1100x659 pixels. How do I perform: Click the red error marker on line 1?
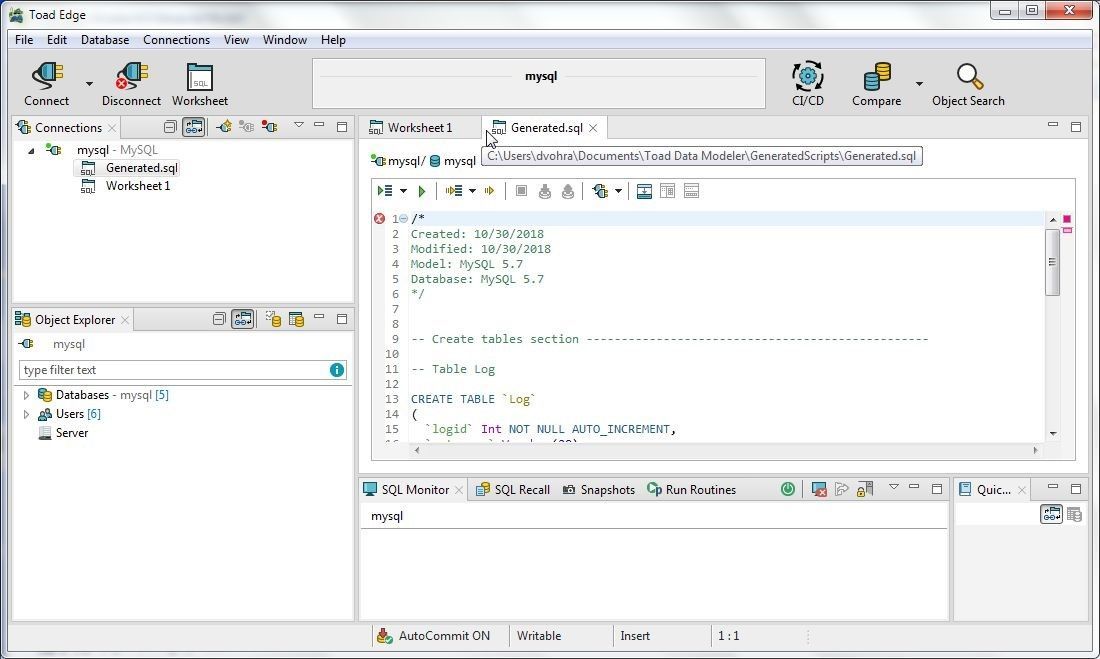point(380,218)
